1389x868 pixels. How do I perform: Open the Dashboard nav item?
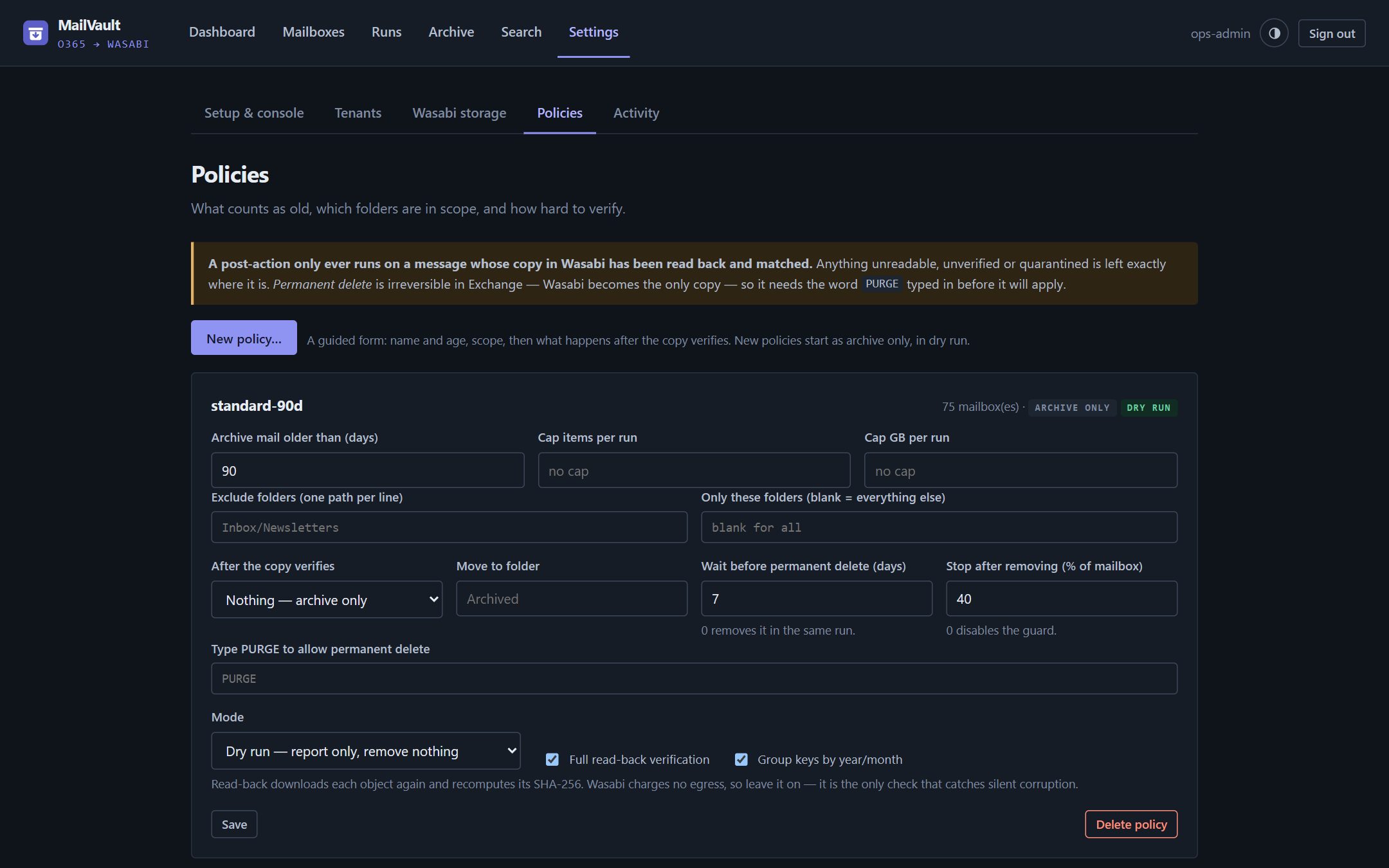(x=222, y=32)
